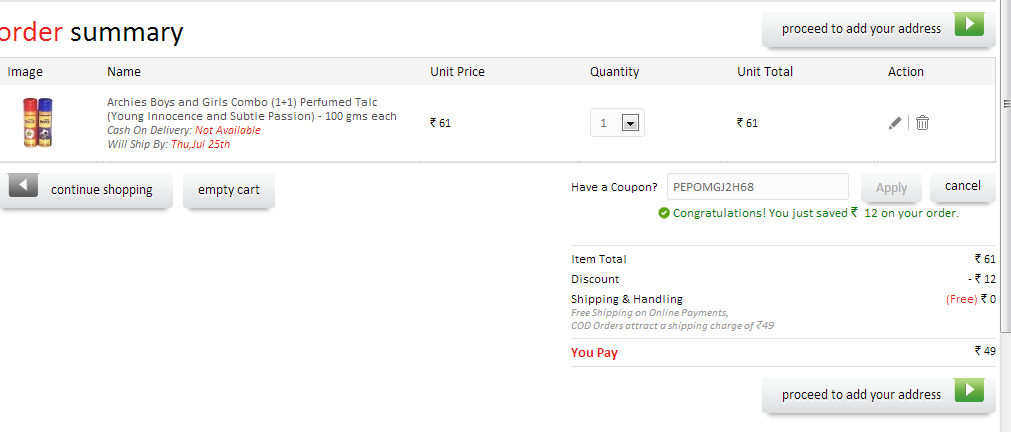This screenshot has height=432, width=1011.
Task: Click the green checkmark next to Congratulations message
Action: point(664,213)
